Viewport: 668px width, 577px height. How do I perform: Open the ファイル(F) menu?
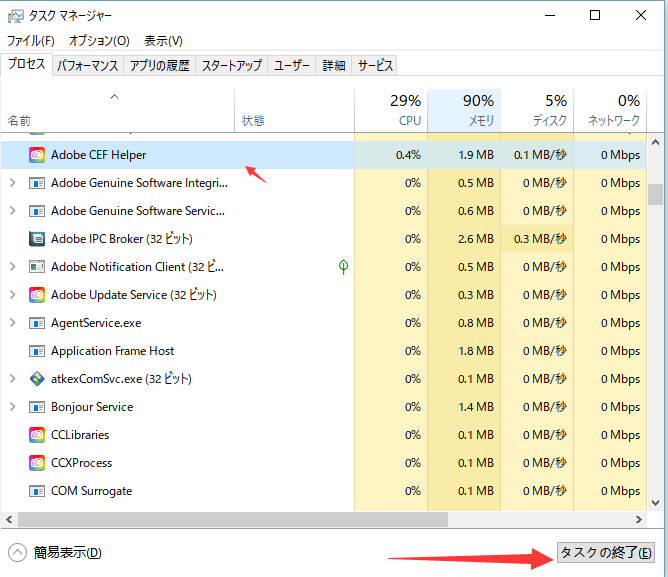pyautogui.click(x=31, y=41)
